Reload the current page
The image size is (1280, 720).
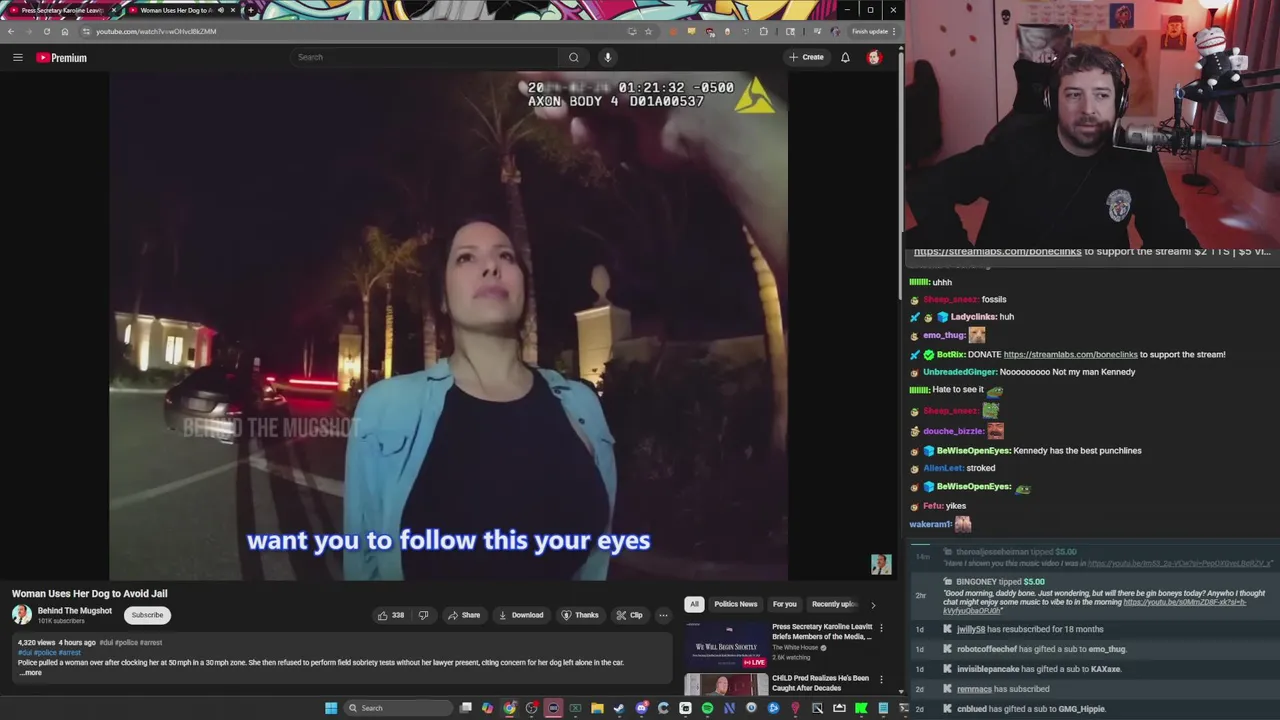[x=46, y=31]
